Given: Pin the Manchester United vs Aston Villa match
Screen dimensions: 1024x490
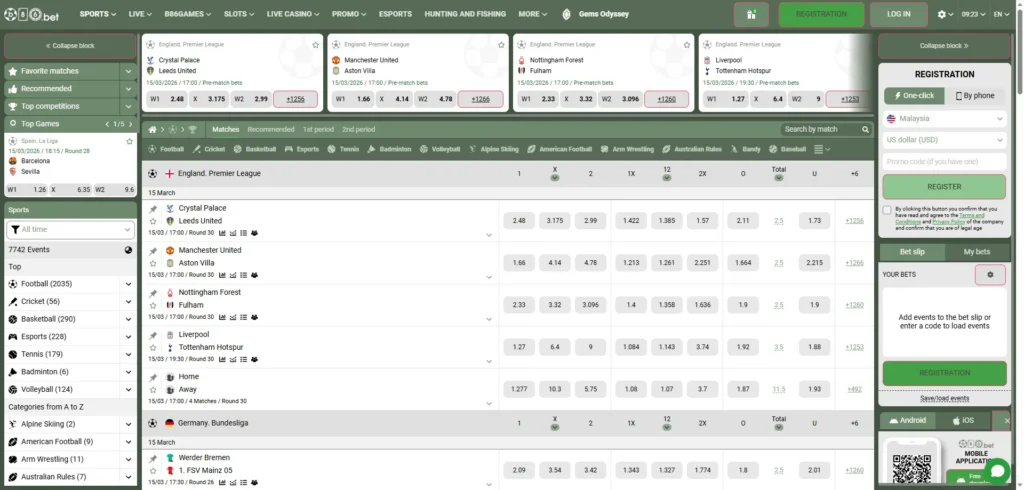Looking at the screenshot, I should click(x=153, y=251).
